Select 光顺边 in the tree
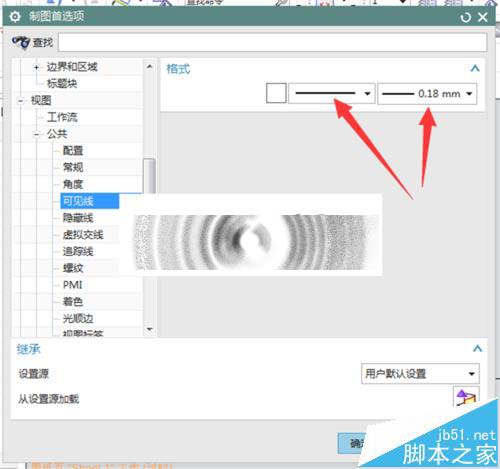The width and height of the screenshot is (500, 469). [78, 319]
